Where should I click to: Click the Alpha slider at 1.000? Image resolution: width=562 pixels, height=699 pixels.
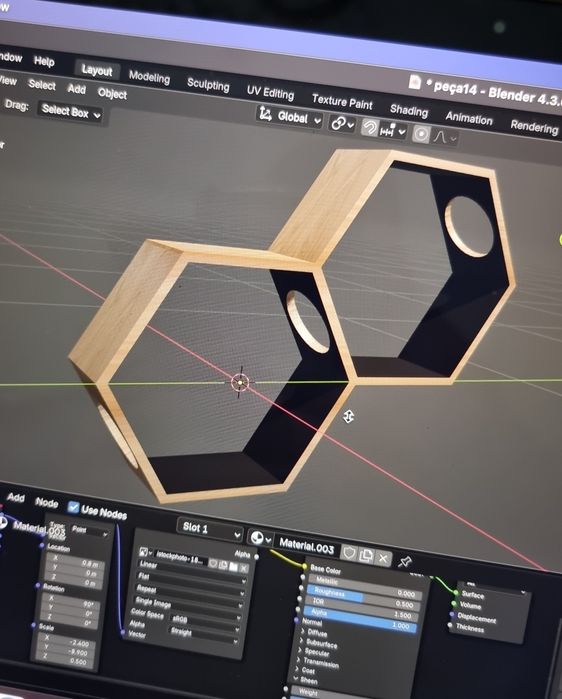click(x=360, y=619)
